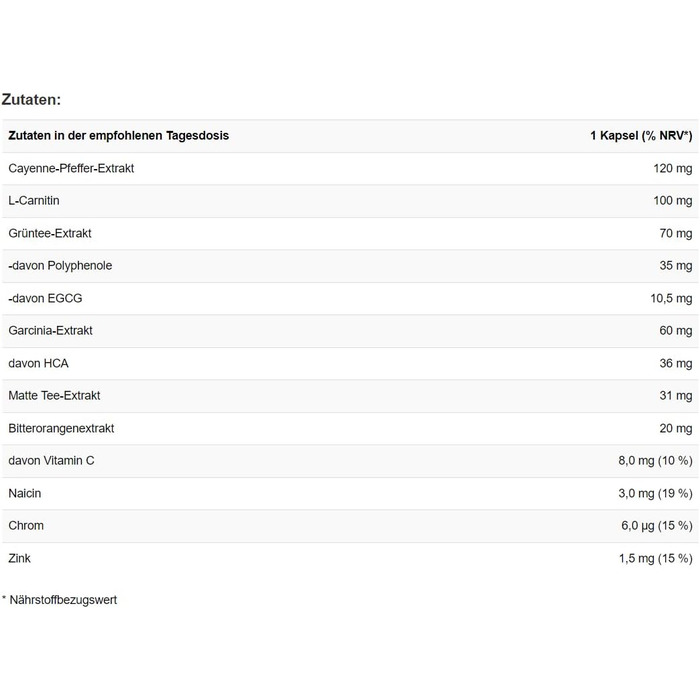Screen dimensions: 700x700
Task: Click the '1 Kapsel (% NRV*)' column header
Action: (640, 135)
